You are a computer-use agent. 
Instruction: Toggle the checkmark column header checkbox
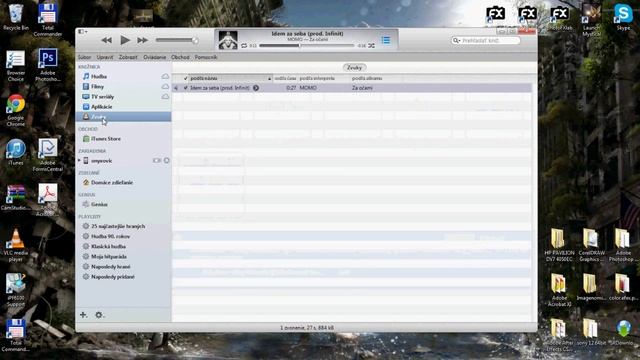point(186,78)
